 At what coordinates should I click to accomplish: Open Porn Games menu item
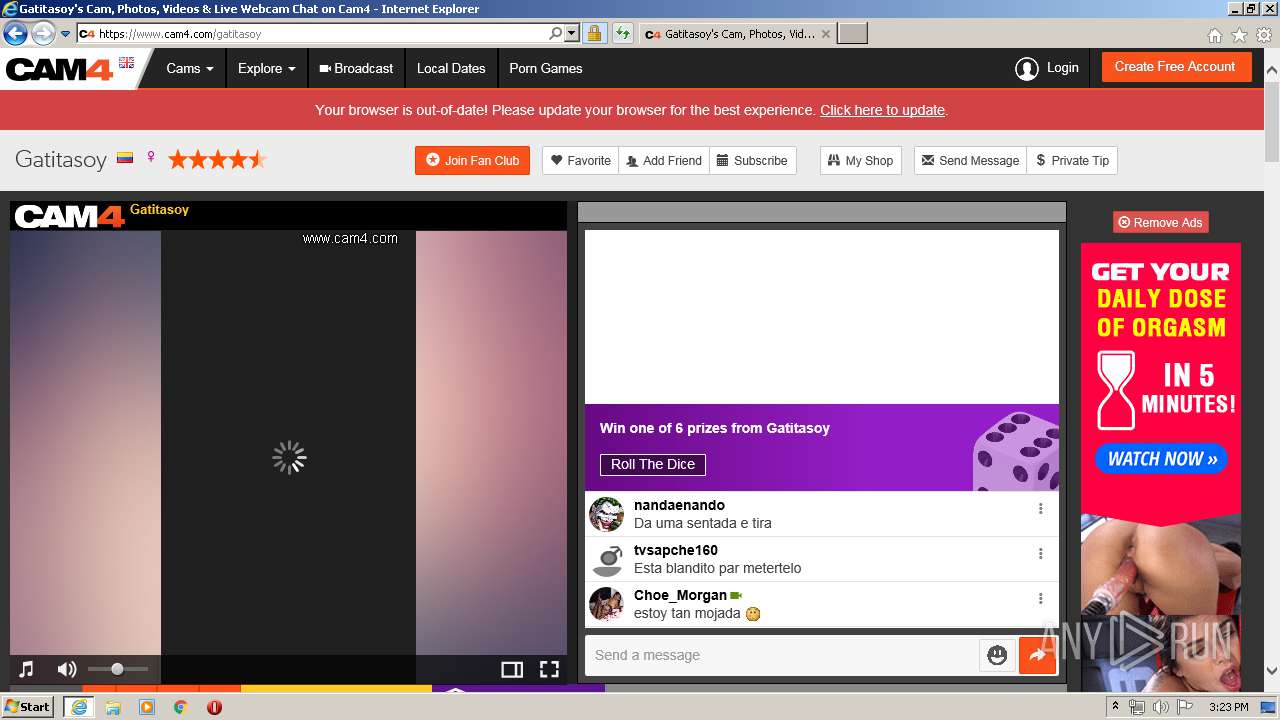point(545,69)
